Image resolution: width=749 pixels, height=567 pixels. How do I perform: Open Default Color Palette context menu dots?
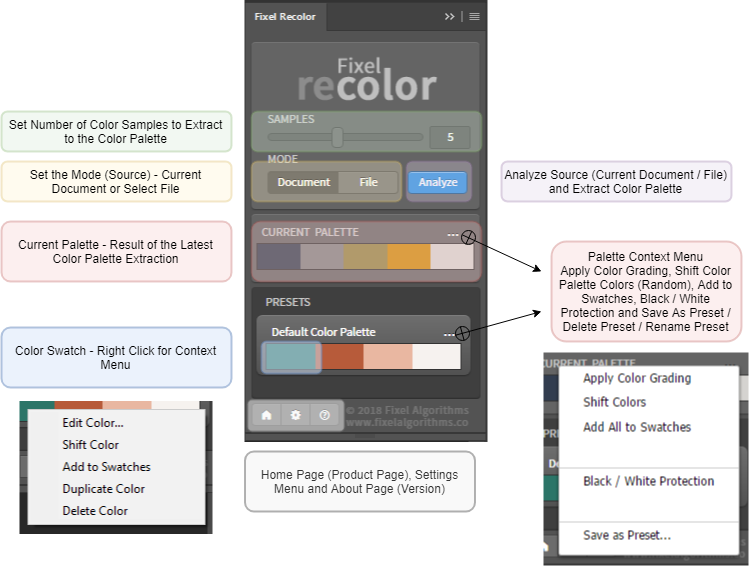(449, 334)
